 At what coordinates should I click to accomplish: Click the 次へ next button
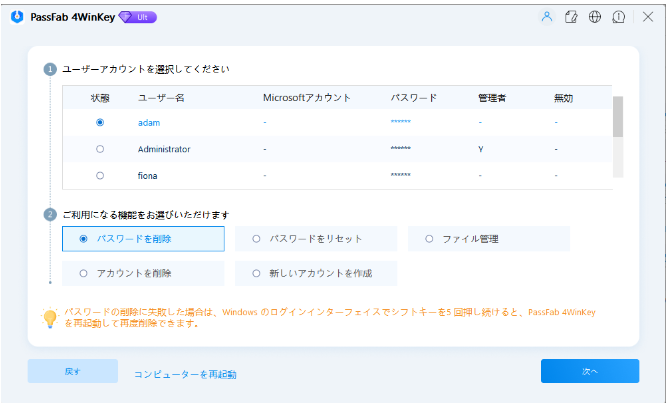click(x=589, y=371)
